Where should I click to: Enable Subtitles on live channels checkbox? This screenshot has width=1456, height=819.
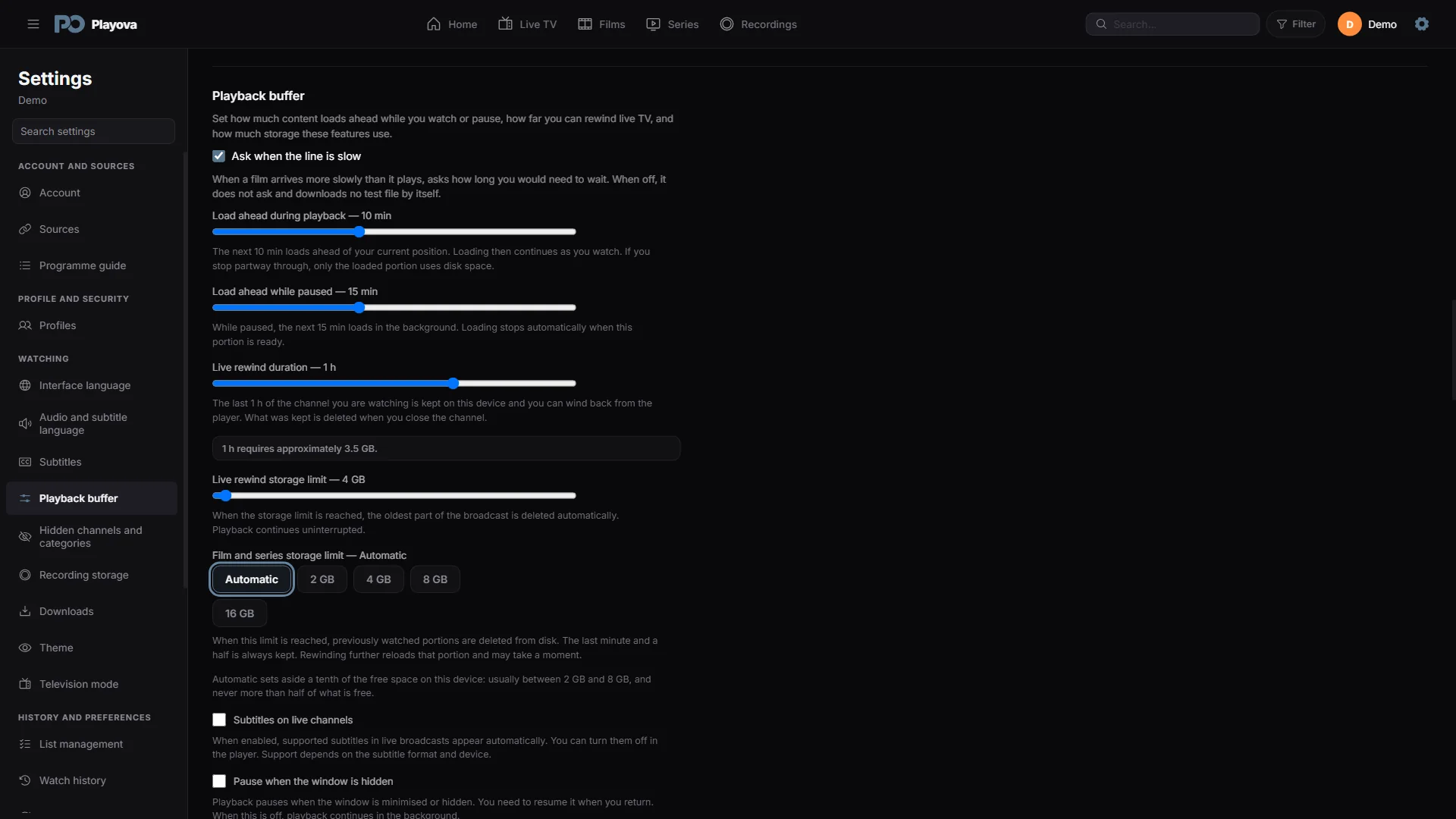pos(219,720)
